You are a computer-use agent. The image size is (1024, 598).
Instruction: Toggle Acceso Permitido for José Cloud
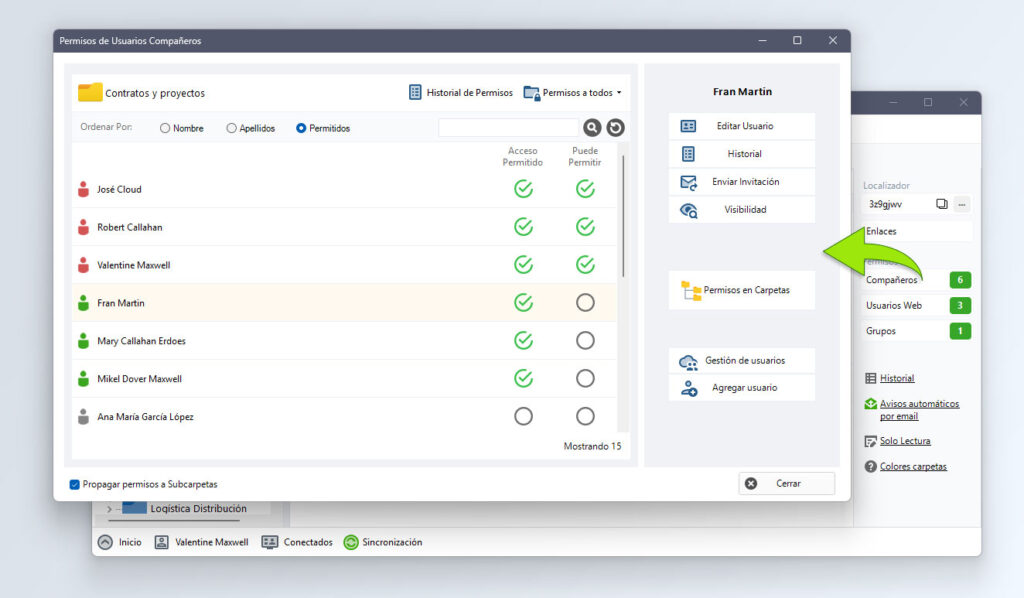pos(523,189)
